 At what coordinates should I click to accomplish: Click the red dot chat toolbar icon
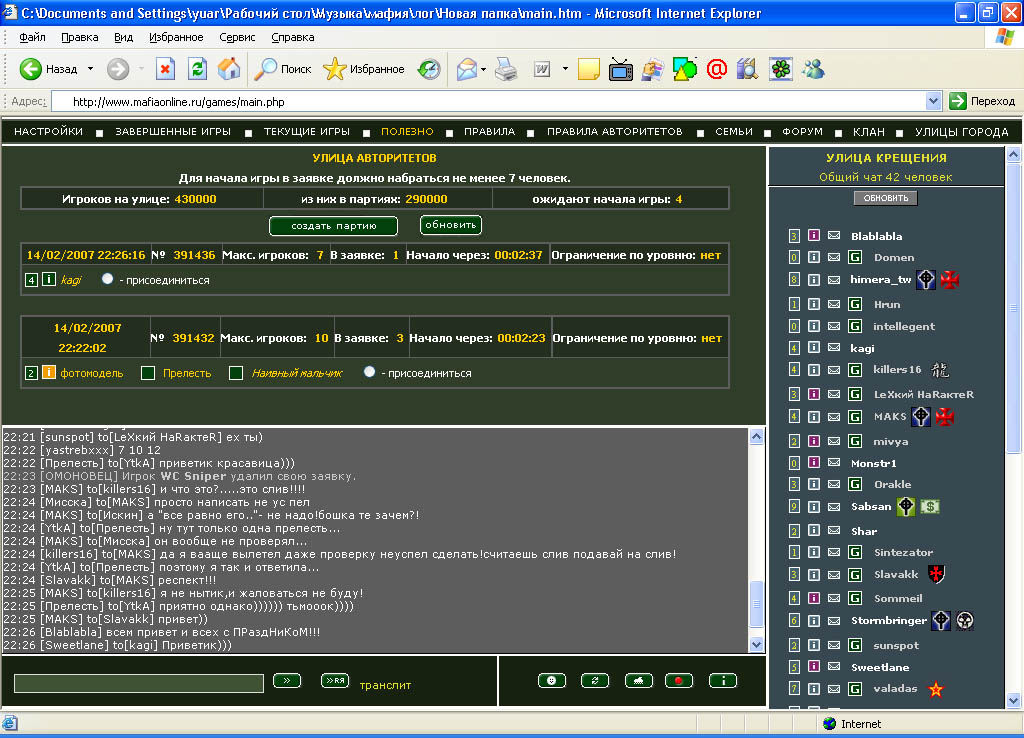pyautogui.click(x=679, y=681)
